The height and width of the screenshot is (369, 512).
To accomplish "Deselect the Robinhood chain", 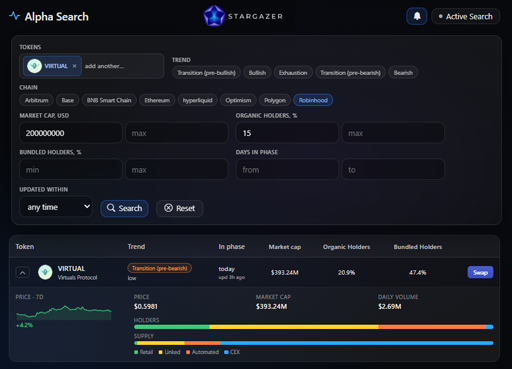I will (x=313, y=100).
